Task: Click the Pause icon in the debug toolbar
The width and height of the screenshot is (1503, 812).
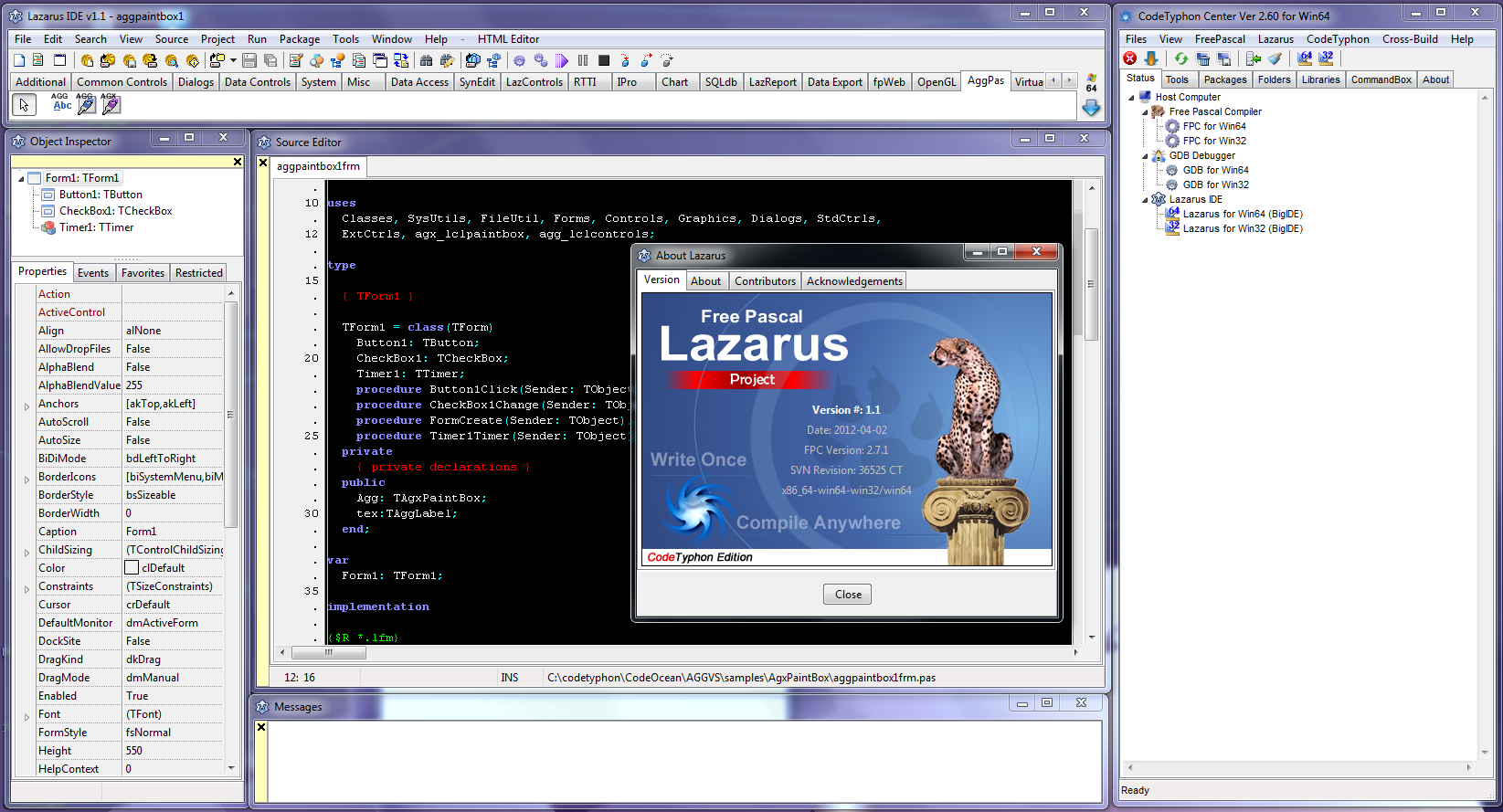Action: [x=583, y=60]
